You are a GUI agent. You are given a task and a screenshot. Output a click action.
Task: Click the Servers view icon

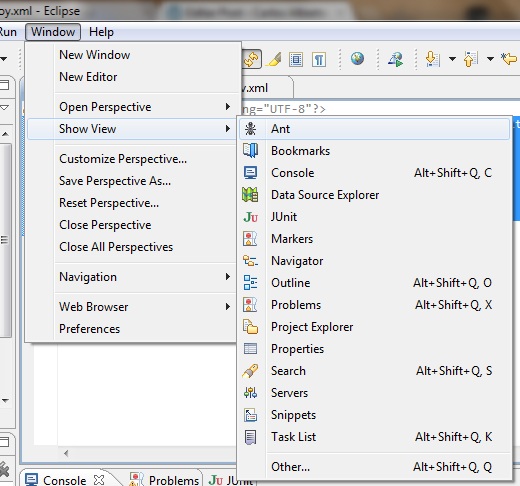(250, 393)
